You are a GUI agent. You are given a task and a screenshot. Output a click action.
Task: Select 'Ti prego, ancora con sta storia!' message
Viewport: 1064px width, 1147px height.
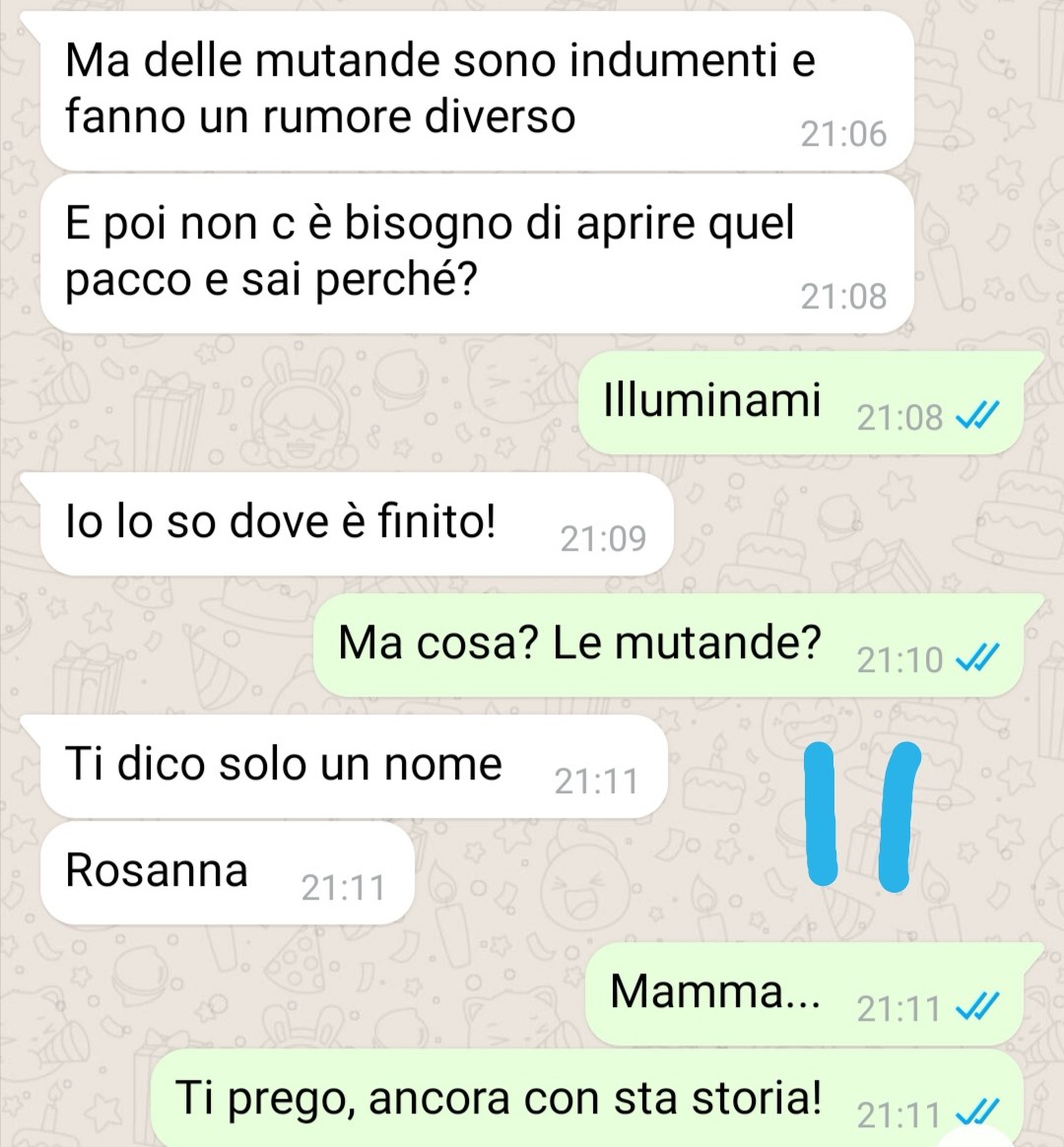click(587, 1099)
